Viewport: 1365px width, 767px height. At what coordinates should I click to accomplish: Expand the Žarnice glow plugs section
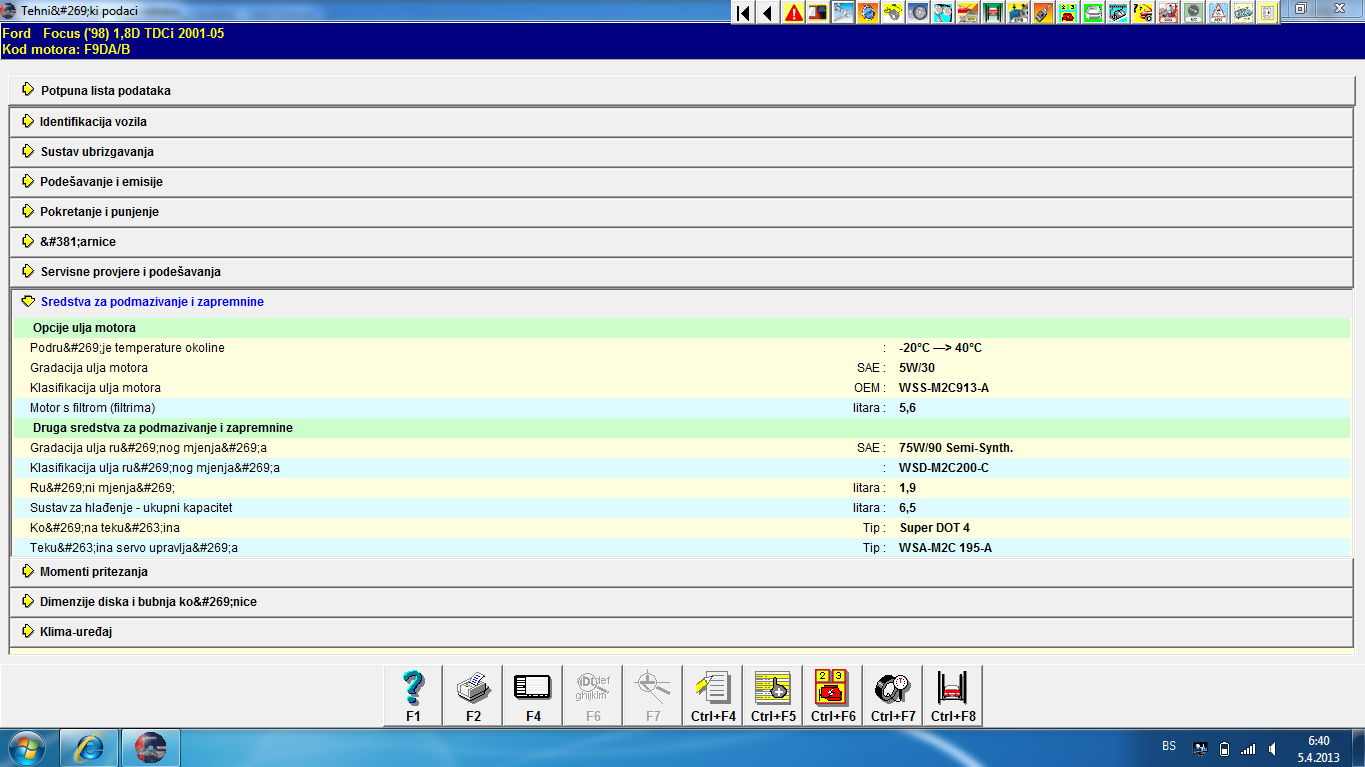682,241
